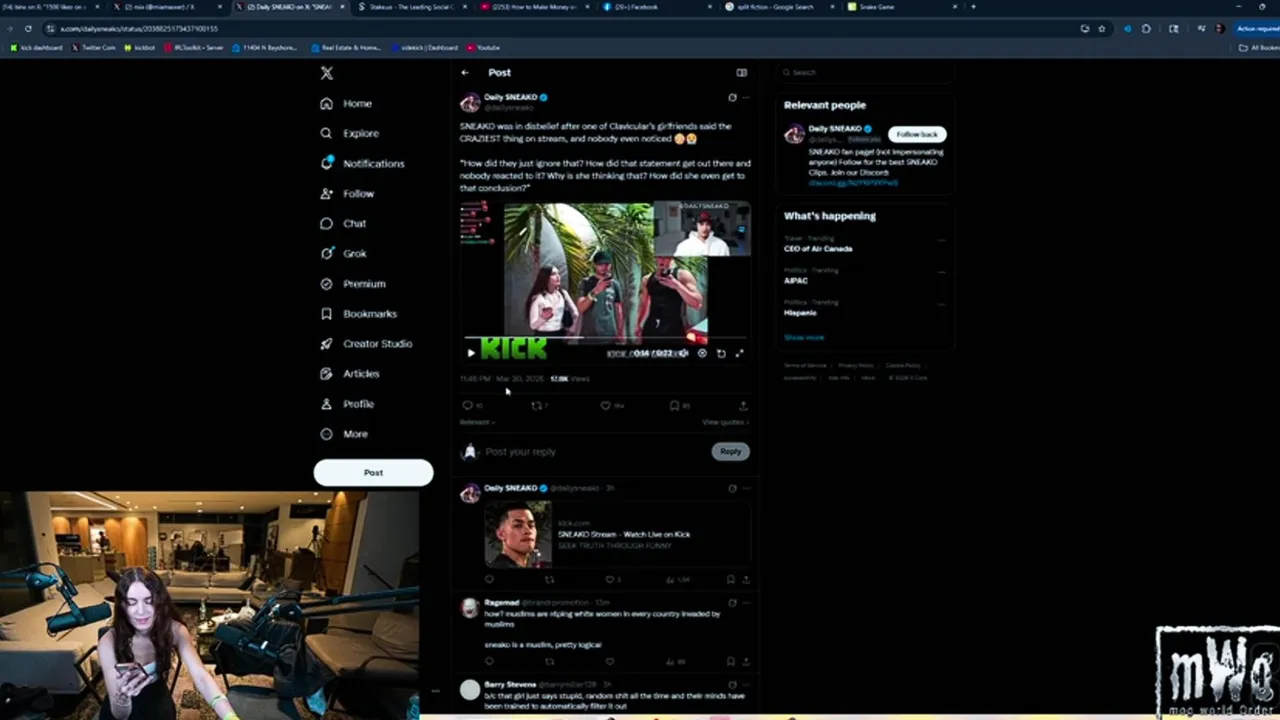Open the Hispanic trending topic
The width and height of the screenshot is (1280, 720).
pos(800,312)
